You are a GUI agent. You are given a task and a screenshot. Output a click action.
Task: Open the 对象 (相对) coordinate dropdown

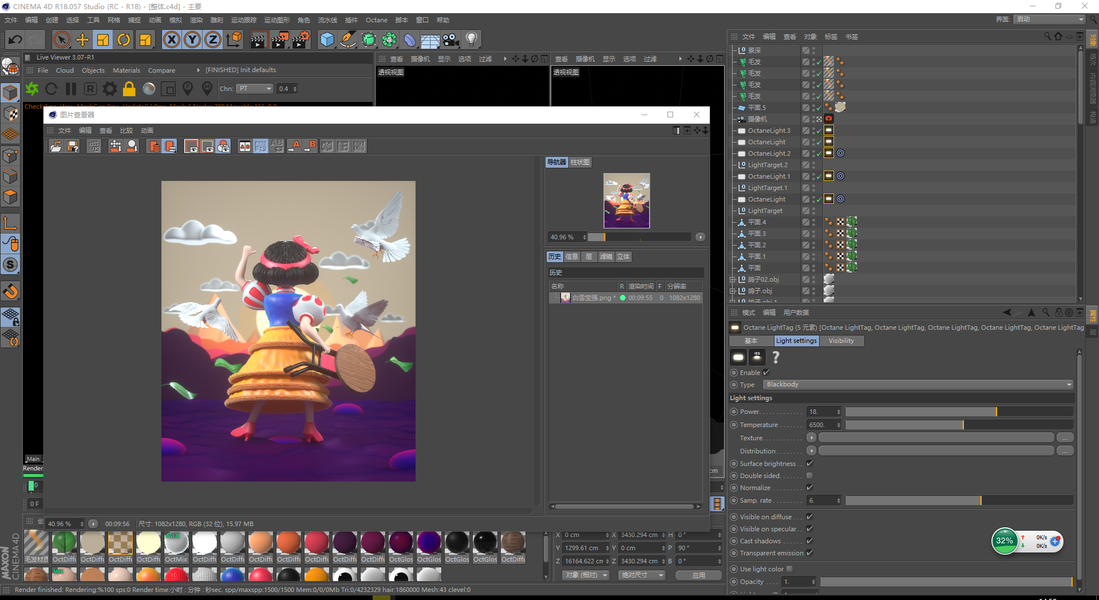586,575
